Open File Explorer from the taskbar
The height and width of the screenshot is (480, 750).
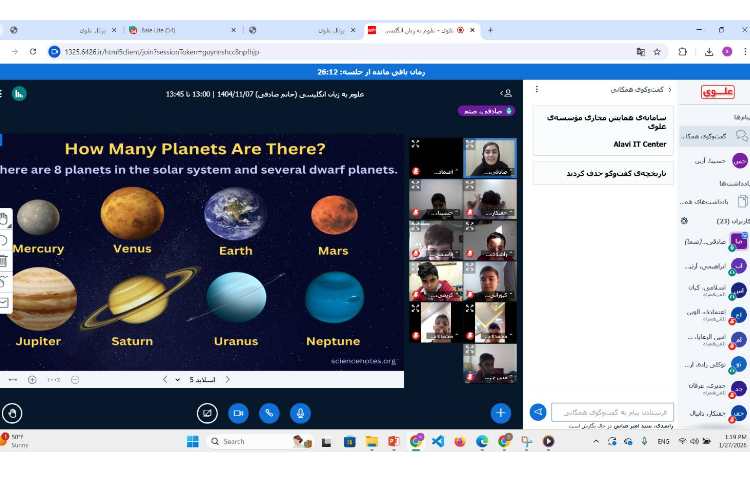[372, 441]
